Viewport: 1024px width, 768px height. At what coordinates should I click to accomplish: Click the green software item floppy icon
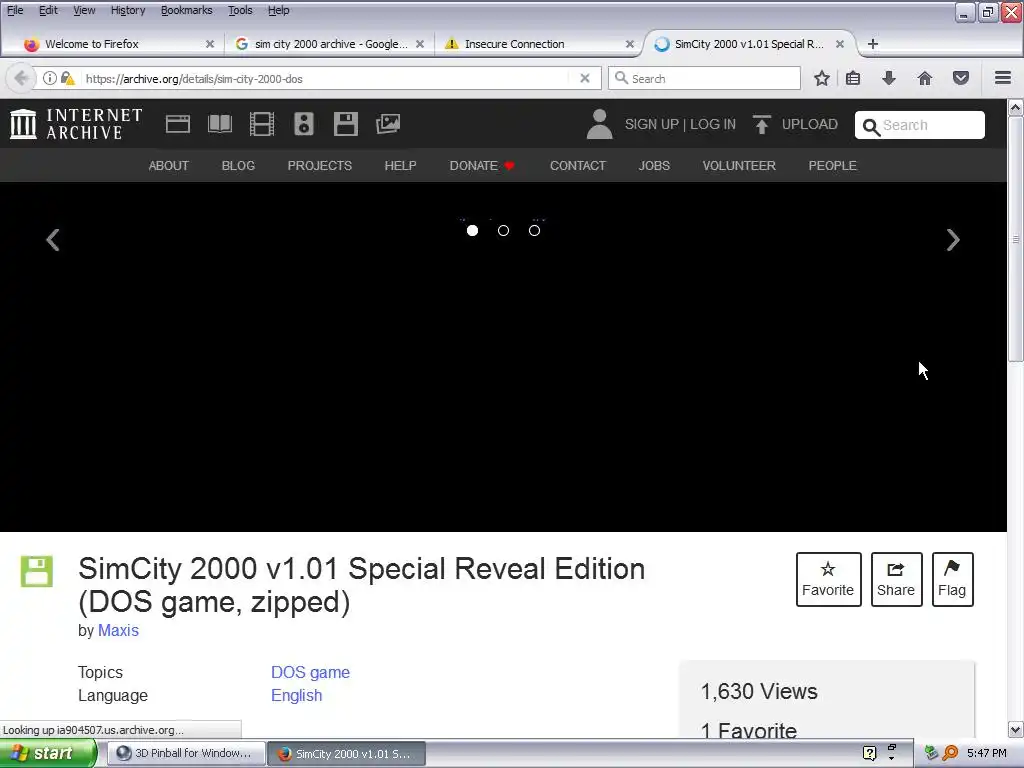point(37,571)
